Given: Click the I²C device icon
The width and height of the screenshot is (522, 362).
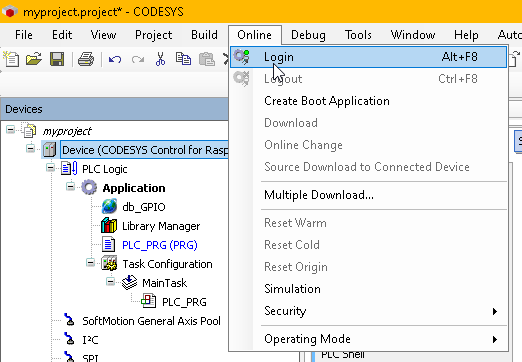Looking at the screenshot, I should click(69, 339).
